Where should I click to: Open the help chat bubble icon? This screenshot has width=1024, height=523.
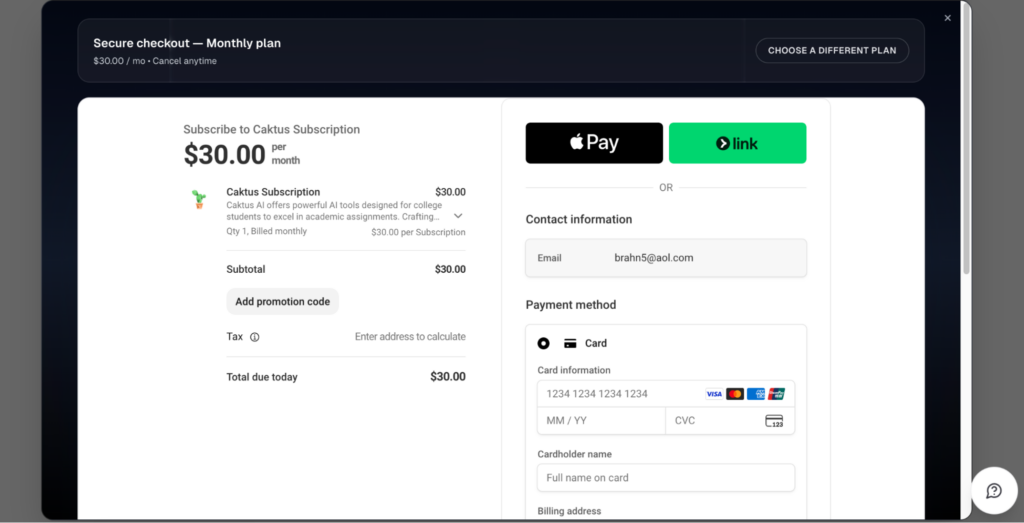tap(994, 490)
